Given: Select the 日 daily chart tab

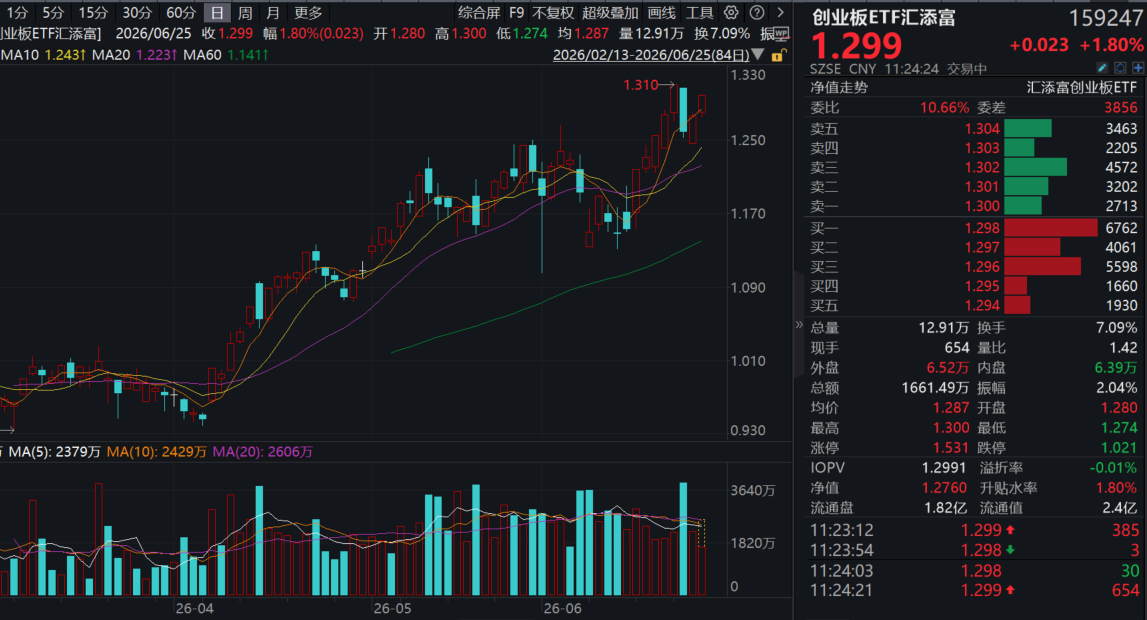Looking at the screenshot, I should coord(217,12).
